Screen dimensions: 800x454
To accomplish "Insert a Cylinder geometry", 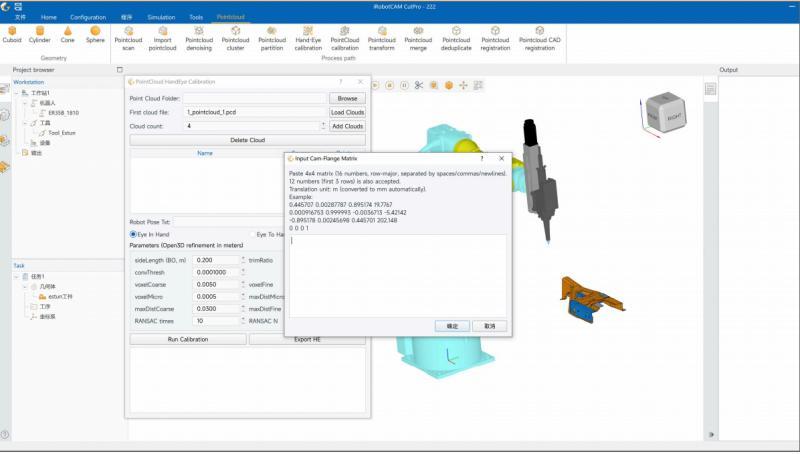I will [39, 35].
